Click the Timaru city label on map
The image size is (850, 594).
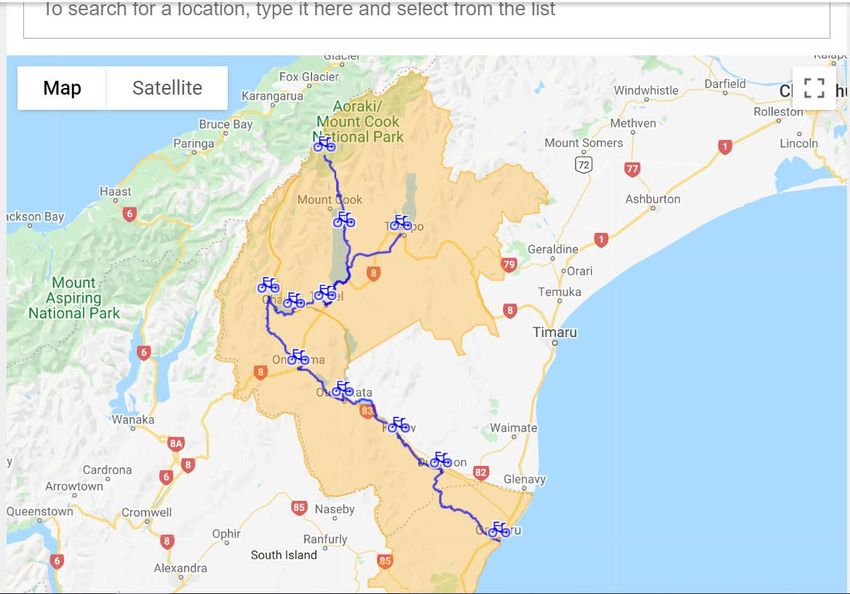click(555, 332)
